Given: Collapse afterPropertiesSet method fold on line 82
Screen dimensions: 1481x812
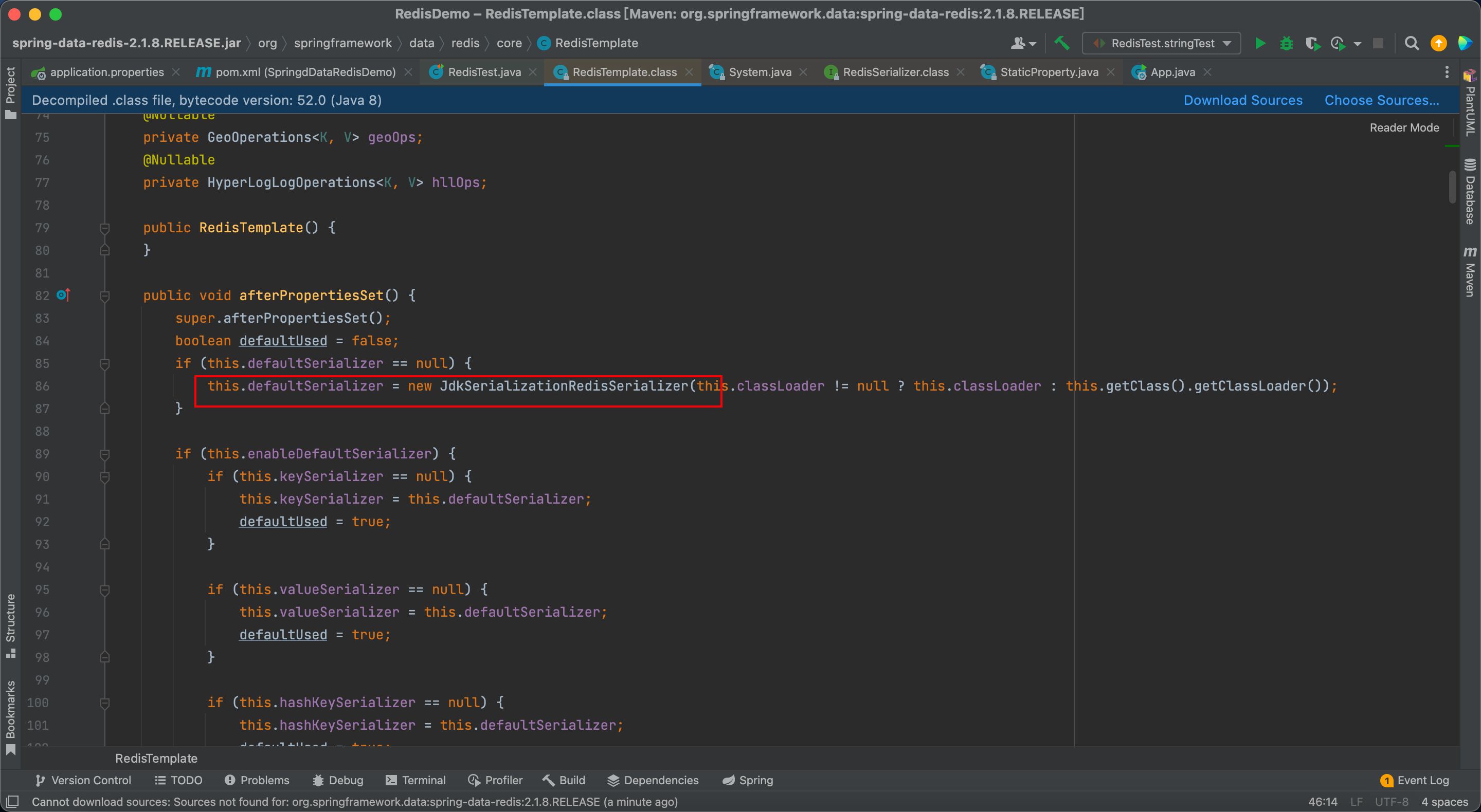Looking at the screenshot, I should (x=104, y=296).
